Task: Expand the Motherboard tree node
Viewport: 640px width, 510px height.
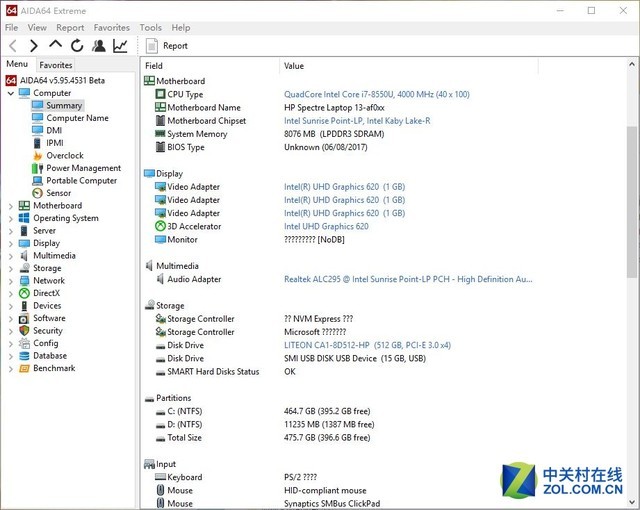Action: point(11,206)
